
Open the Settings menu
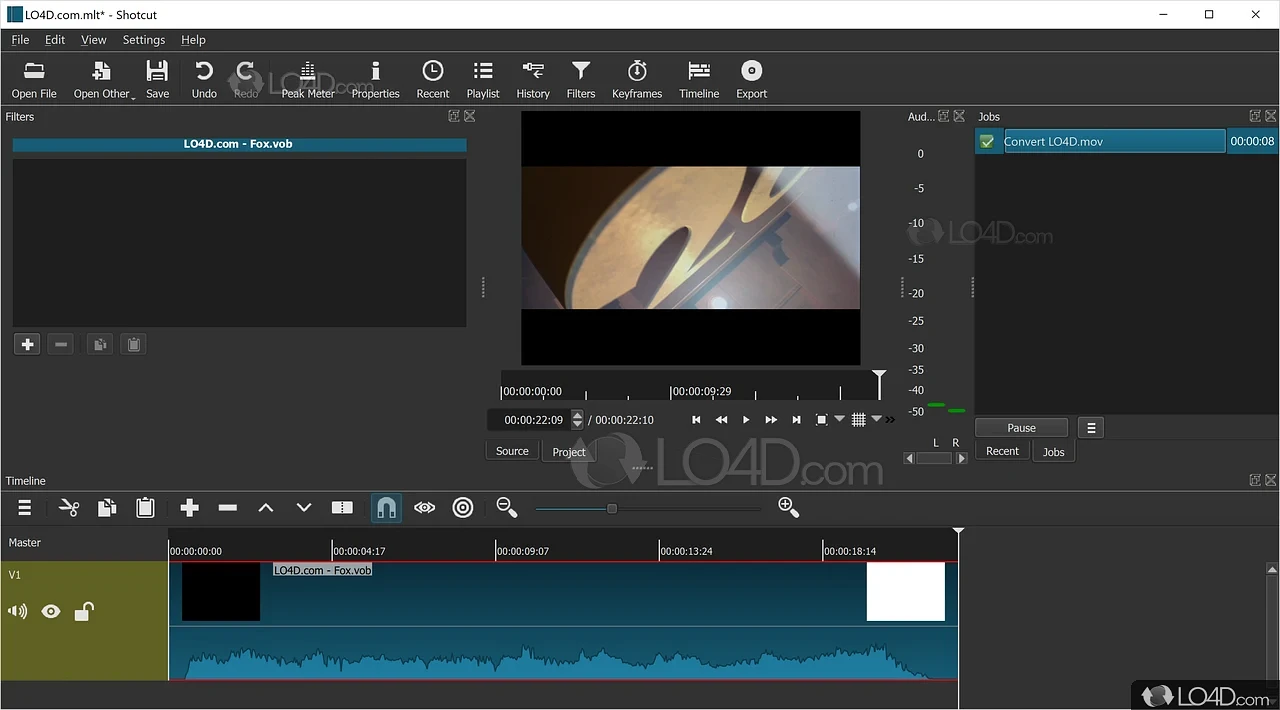143,40
